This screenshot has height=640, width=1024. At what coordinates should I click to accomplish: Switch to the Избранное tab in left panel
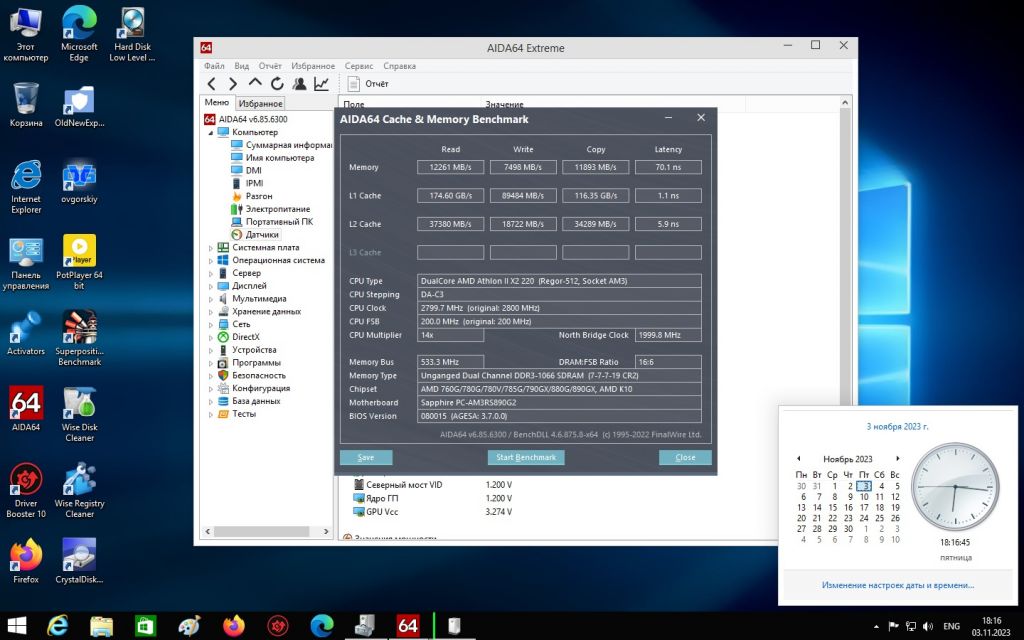click(x=260, y=103)
